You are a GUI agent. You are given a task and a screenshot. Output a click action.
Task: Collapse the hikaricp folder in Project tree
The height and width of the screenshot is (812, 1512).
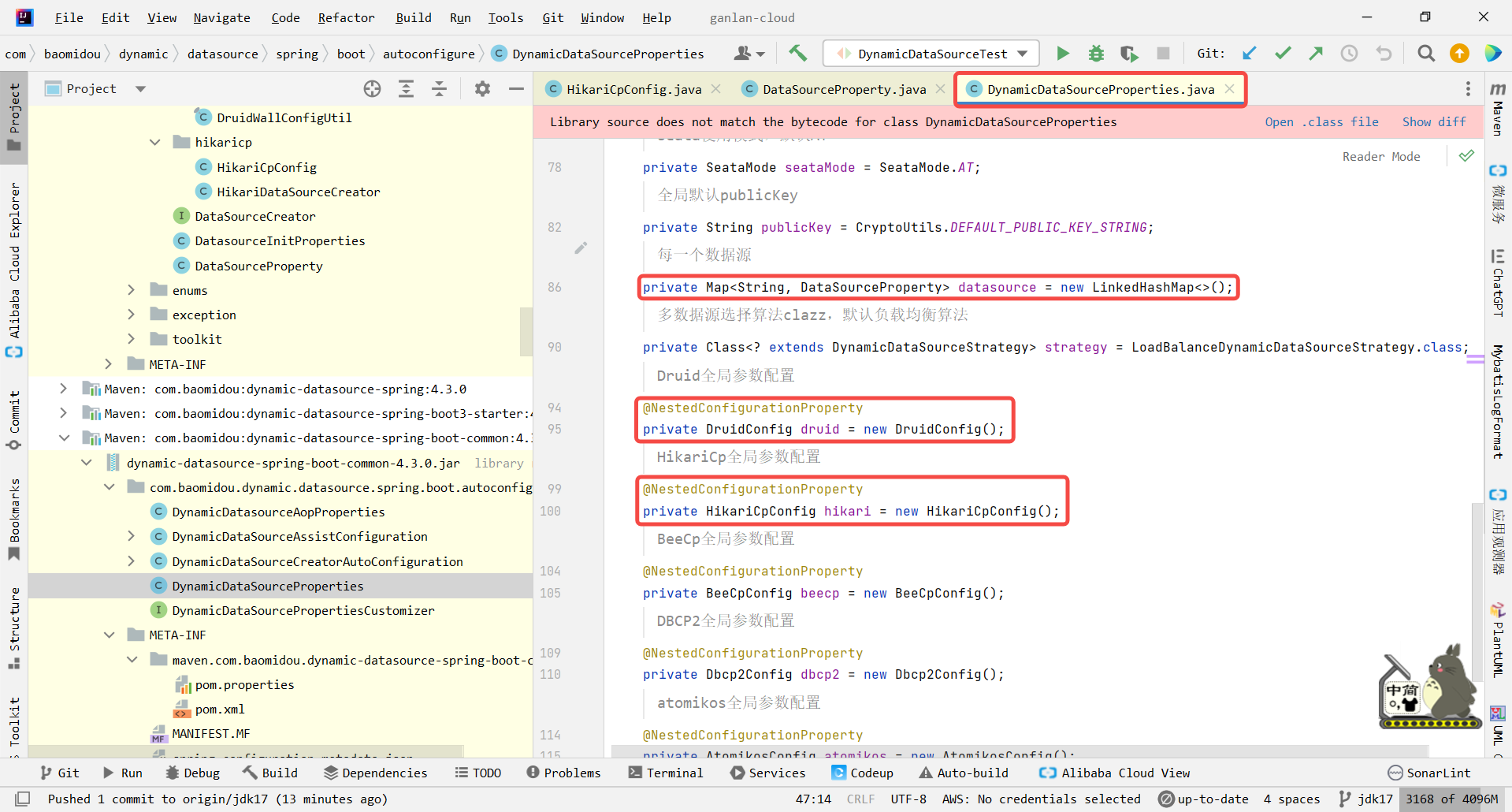tap(155, 142)
